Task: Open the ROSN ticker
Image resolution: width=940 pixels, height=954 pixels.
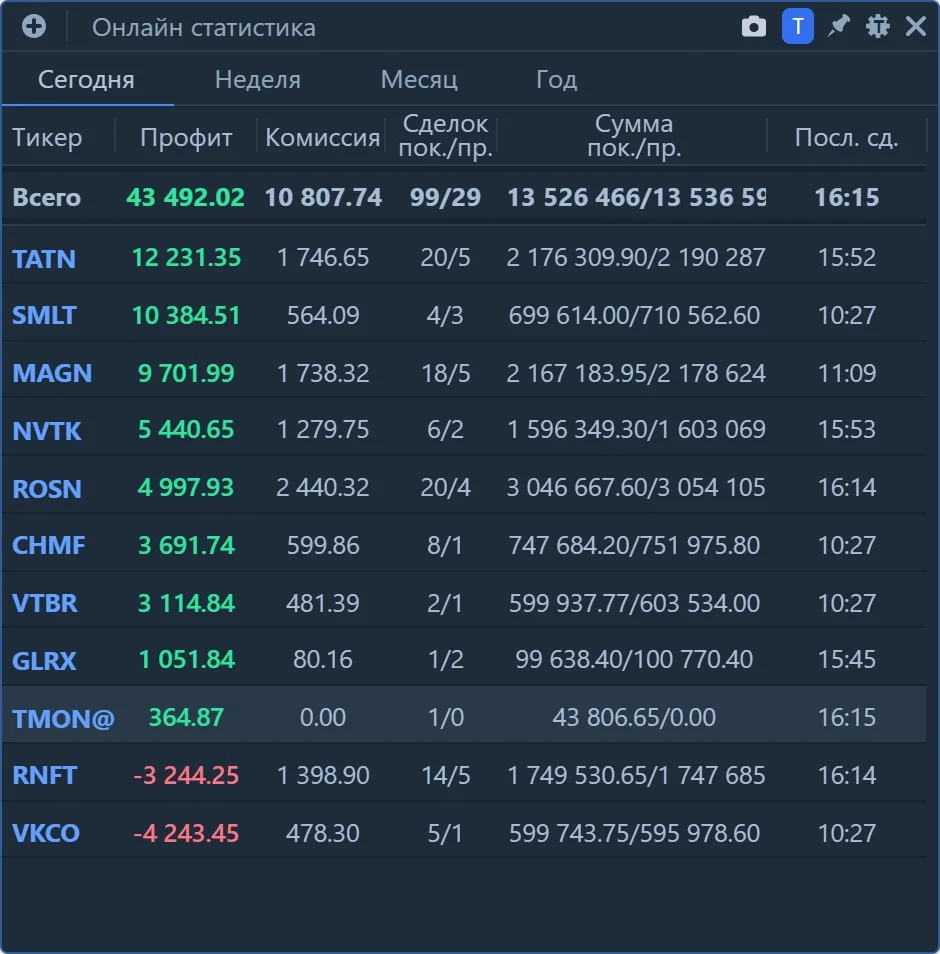Action: (x=47, y=489)
